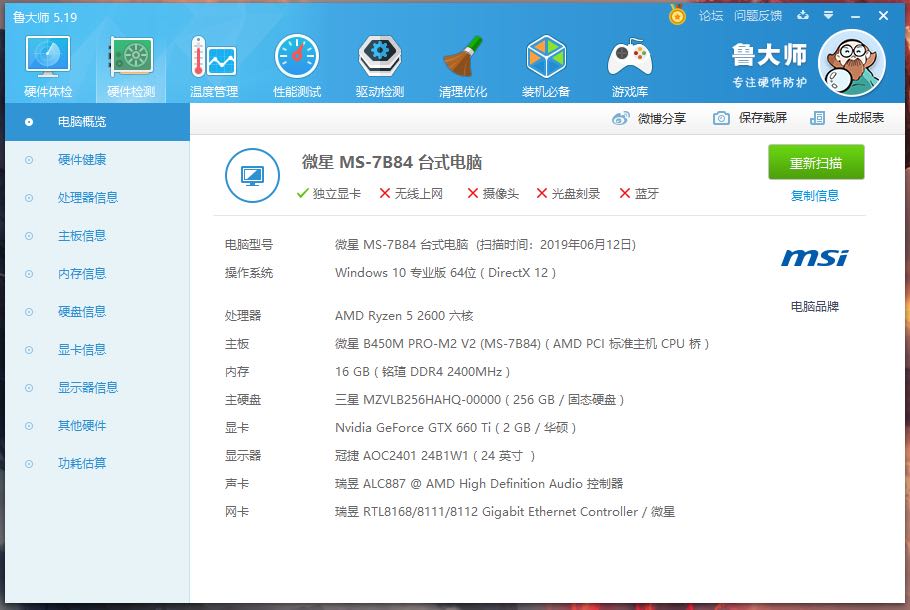The width and height of the screenshot is (910, 610).
Task: Click the 冠捷 AOC2401 24B1W1 monitor value
Action: [435, 456]
